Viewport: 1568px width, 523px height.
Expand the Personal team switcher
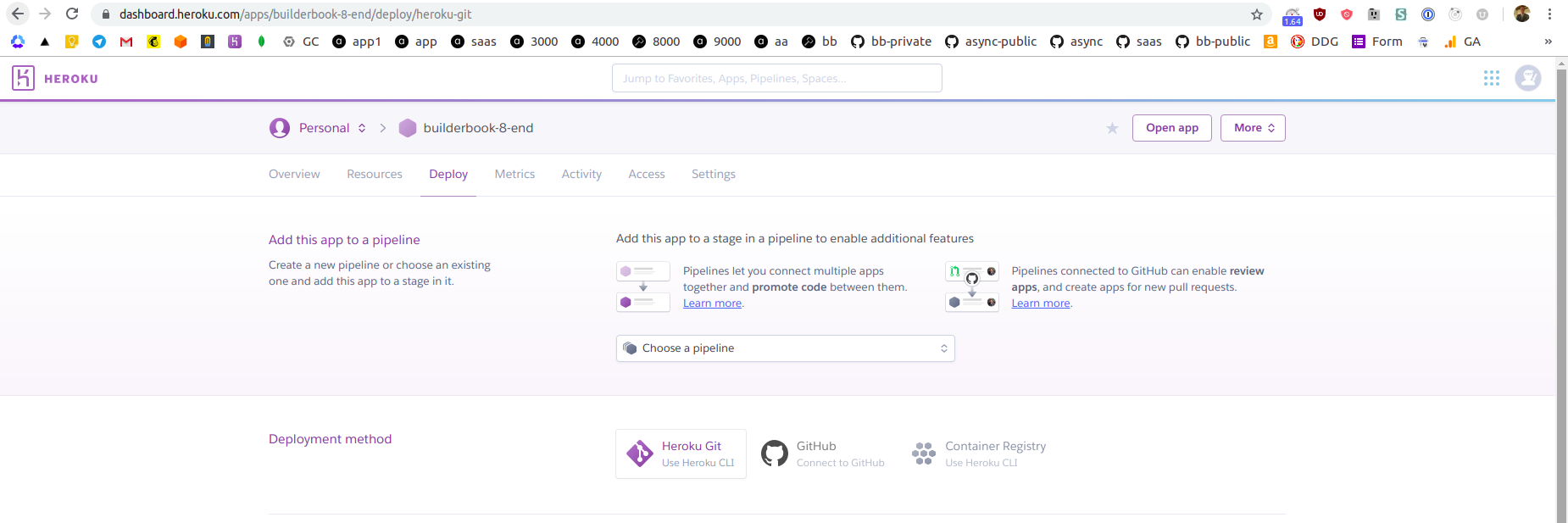coord(331,128)
